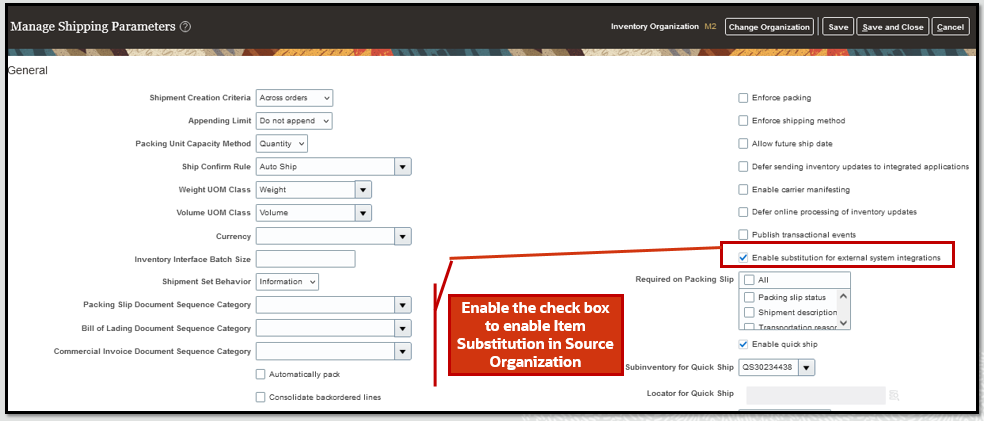984x421 pixels.
Task: Click the Save button
Action: click(838, 27)
